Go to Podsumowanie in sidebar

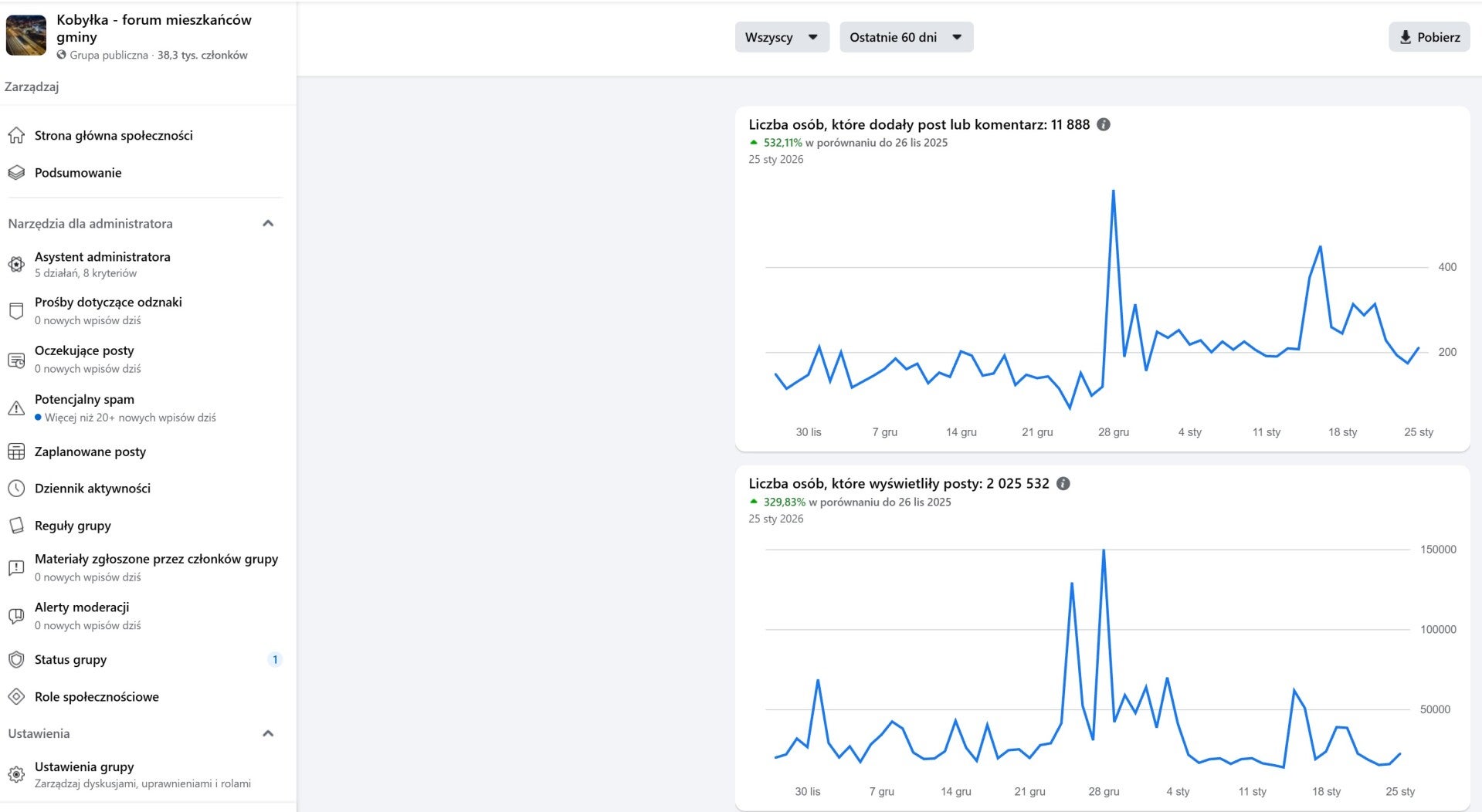78,173
